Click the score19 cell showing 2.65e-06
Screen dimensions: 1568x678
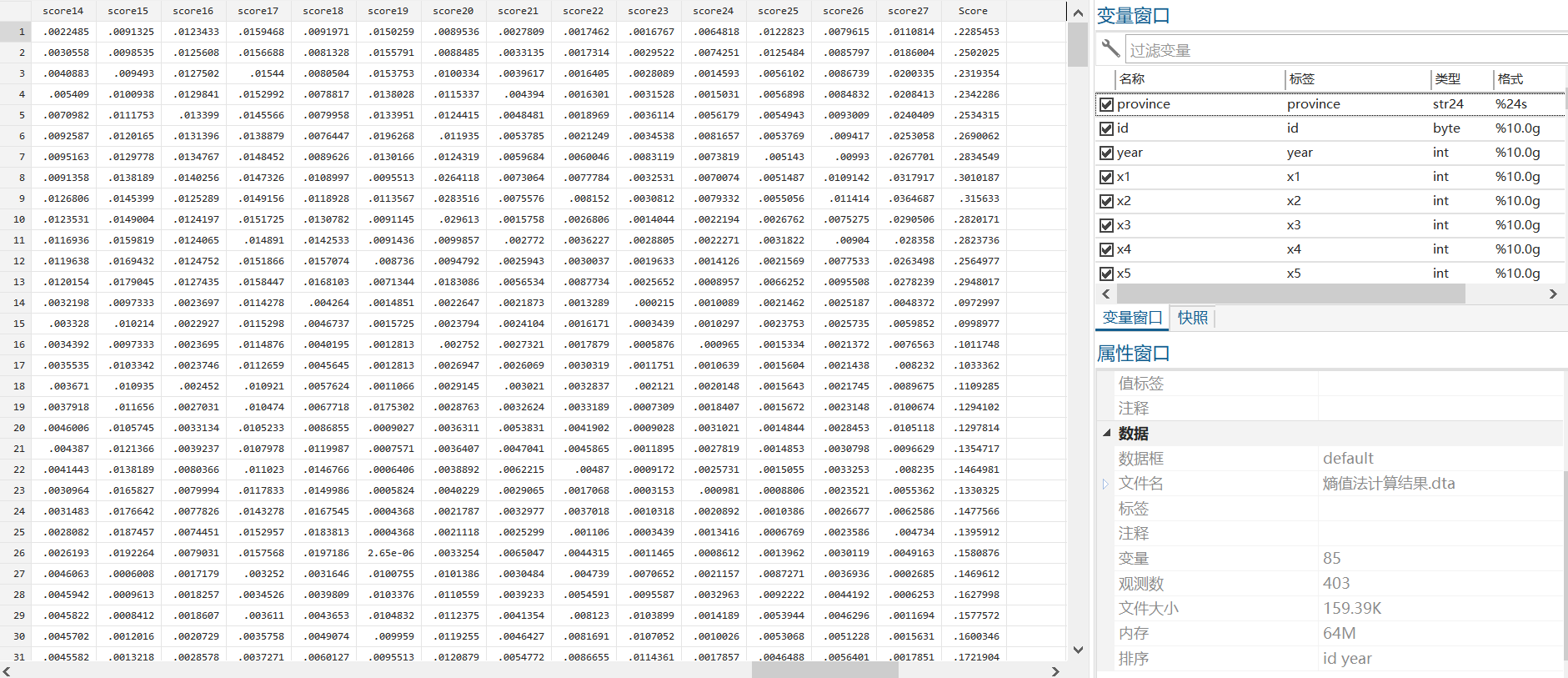388,553
